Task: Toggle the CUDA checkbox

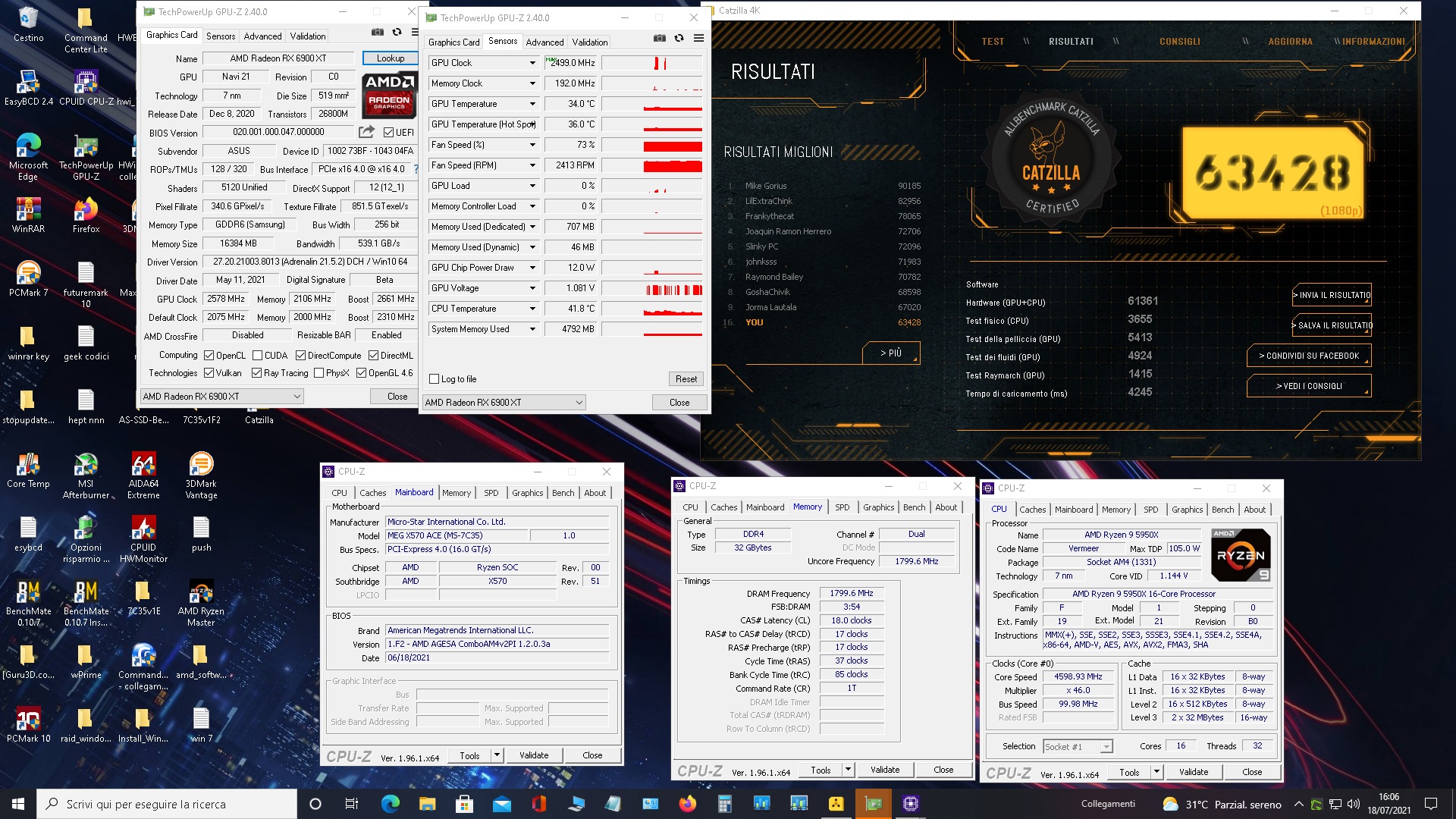Action: tap(257, 356)
